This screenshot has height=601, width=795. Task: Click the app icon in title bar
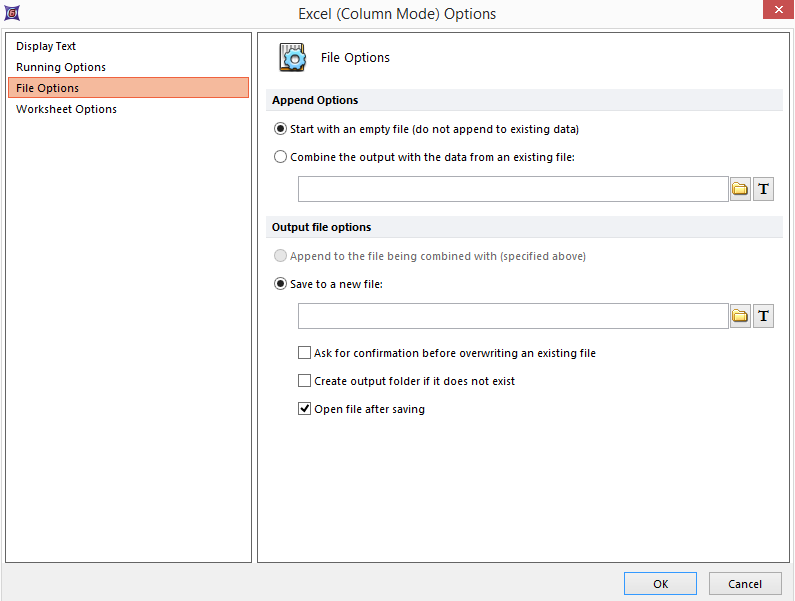coord(11,13)
